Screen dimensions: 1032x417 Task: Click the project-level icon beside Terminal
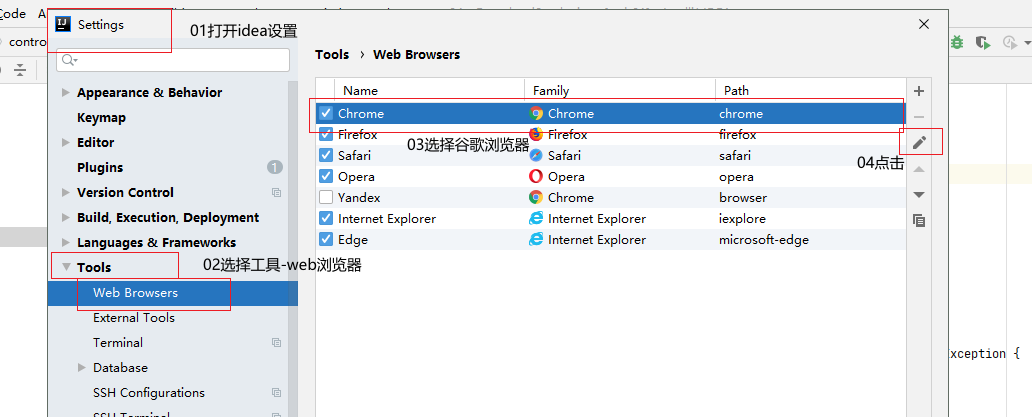point(276,343)
